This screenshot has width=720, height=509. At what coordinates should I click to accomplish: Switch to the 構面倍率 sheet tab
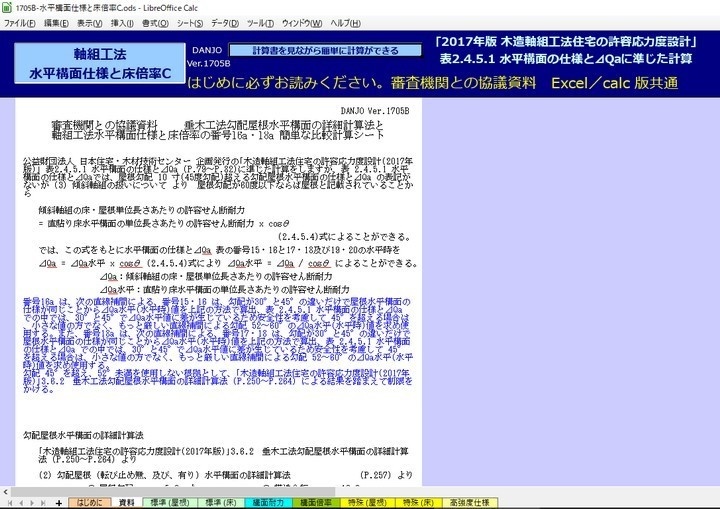tap(316, 503)
